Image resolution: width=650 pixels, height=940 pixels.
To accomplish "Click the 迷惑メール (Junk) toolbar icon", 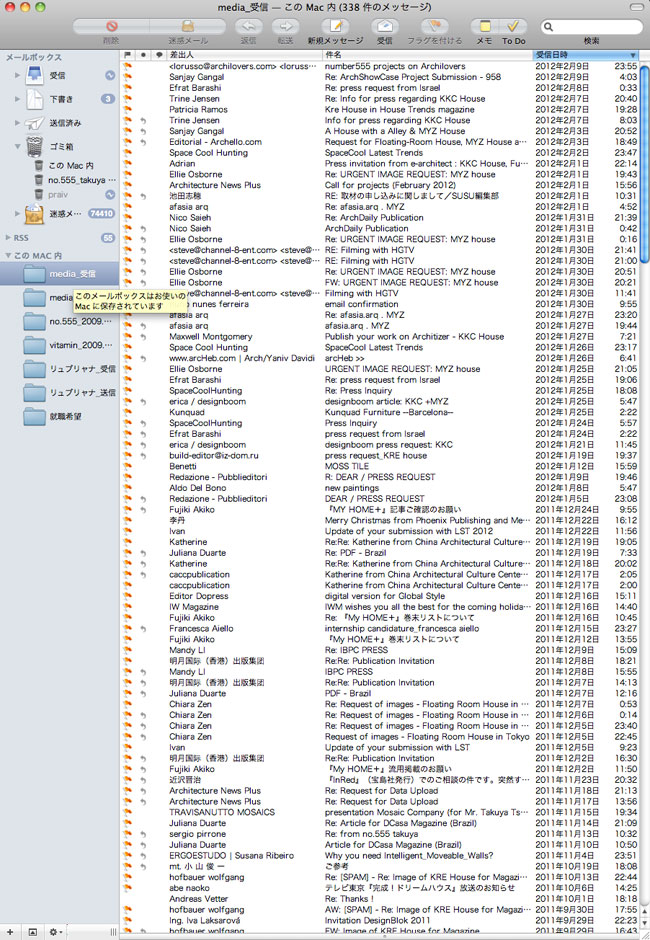I will coord(188,26).
